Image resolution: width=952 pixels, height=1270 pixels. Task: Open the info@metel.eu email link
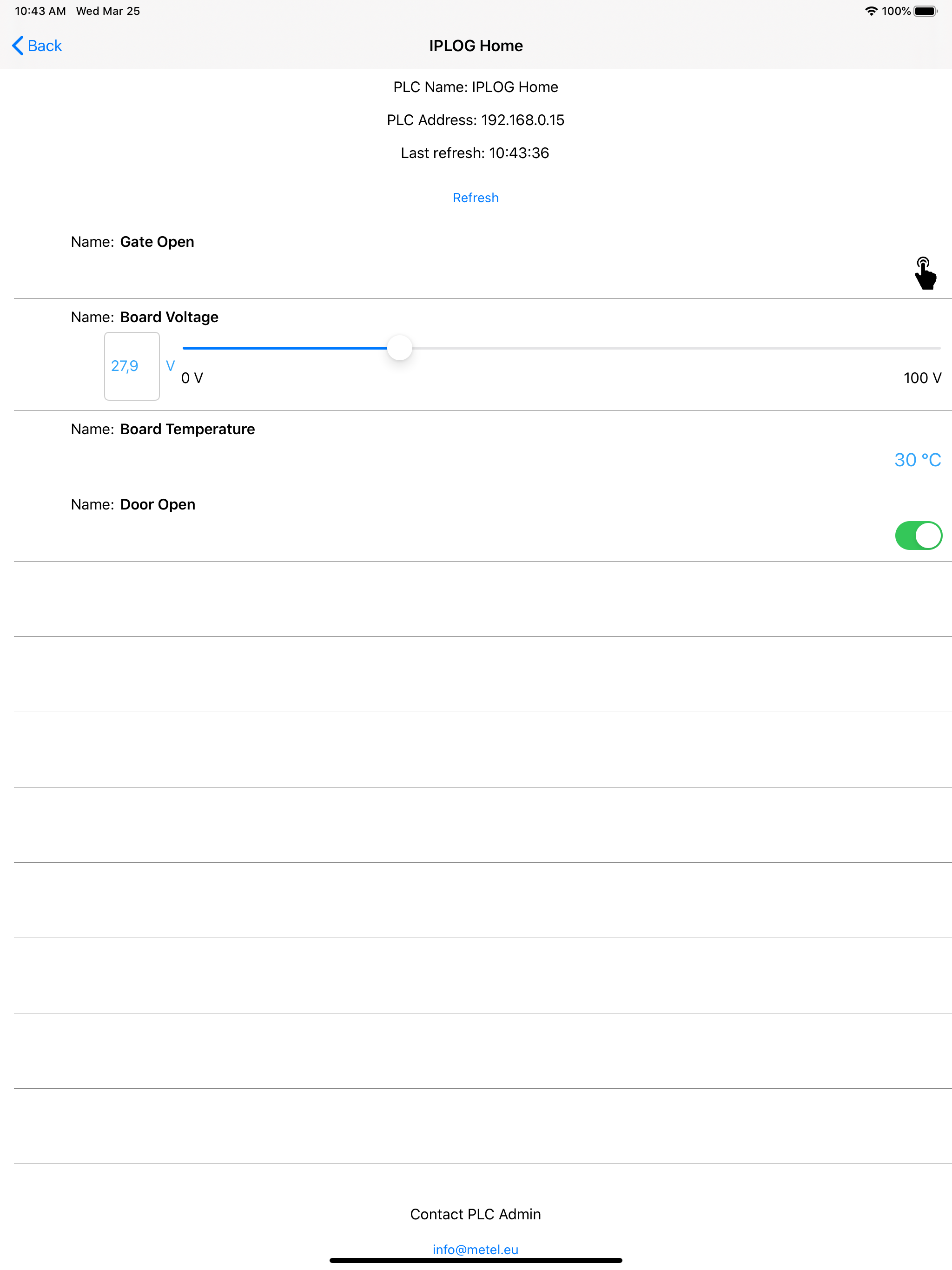click(476, 1250)
